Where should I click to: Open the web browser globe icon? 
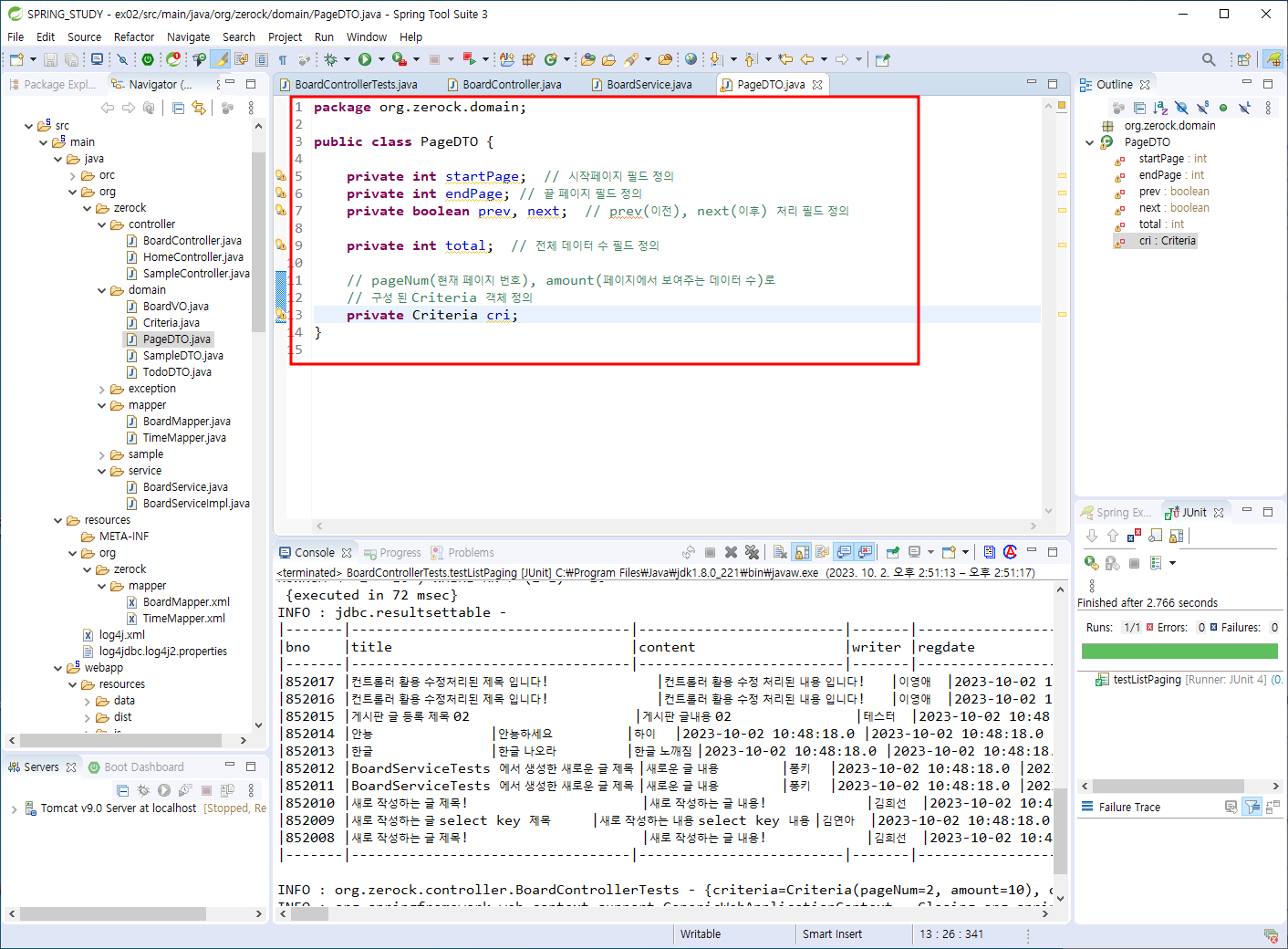(x=691, y=59)
